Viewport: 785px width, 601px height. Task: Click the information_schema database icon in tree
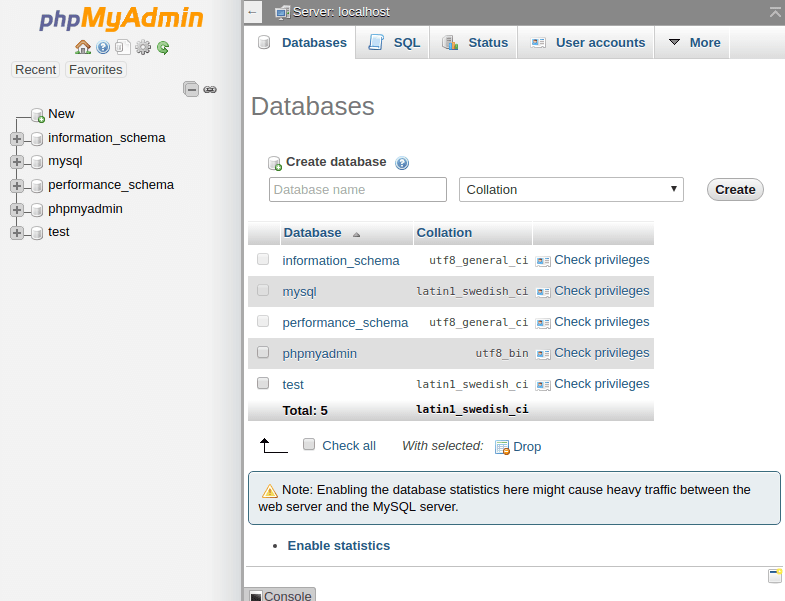coord(37,139)
